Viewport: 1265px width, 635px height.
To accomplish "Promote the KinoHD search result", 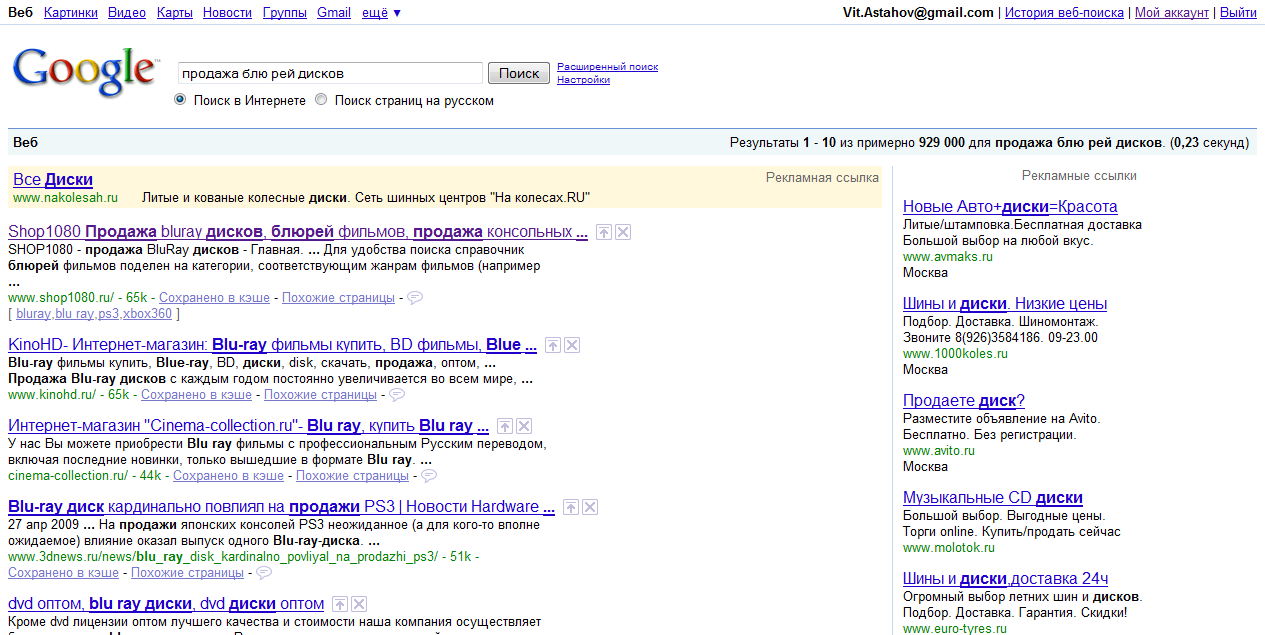I will point(553,345).
